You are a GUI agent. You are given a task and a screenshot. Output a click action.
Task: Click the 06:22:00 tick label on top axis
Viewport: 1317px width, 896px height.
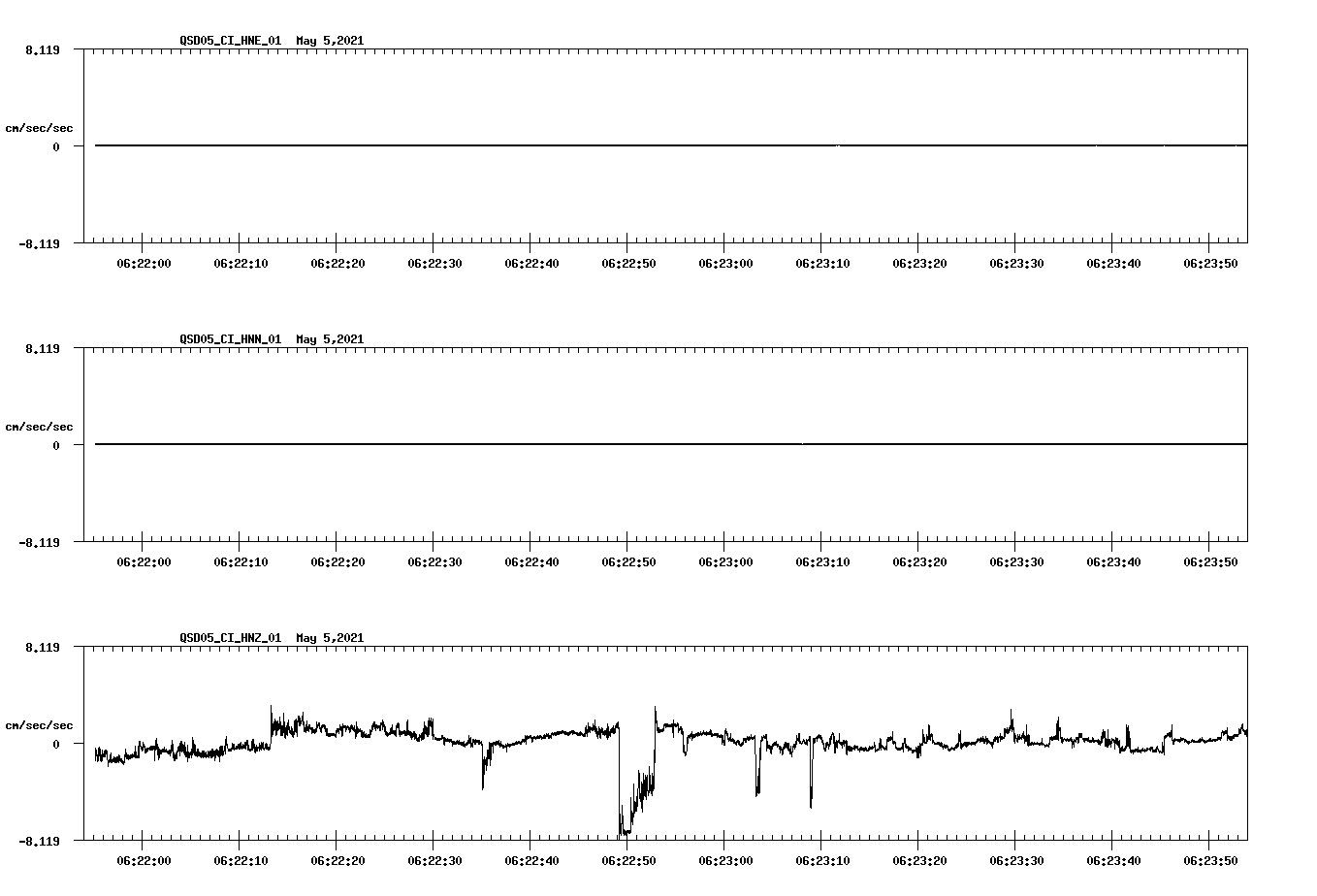[x=143, y=262]
